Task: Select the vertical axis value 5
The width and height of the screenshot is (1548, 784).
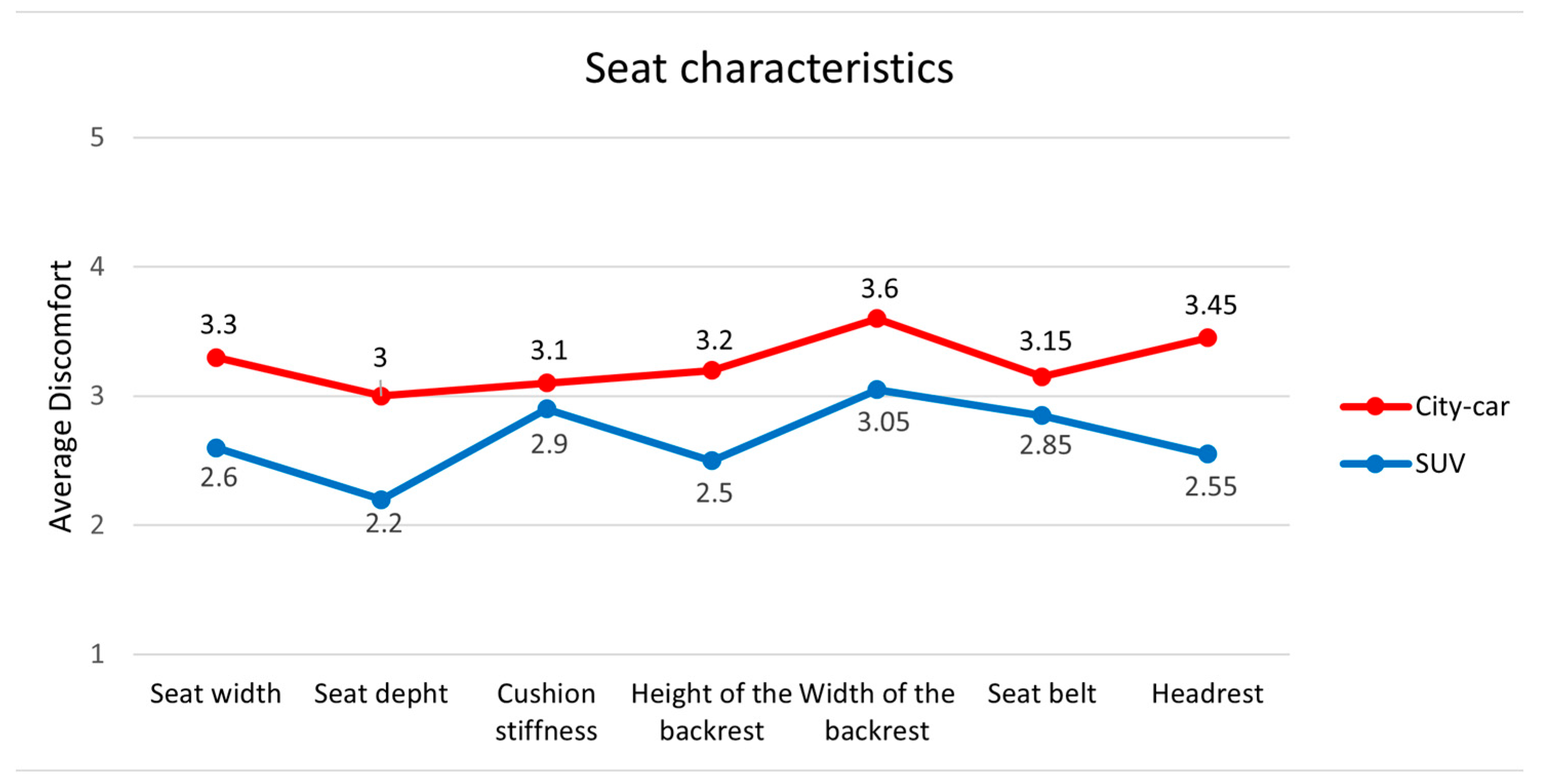Action: [97, 137]
